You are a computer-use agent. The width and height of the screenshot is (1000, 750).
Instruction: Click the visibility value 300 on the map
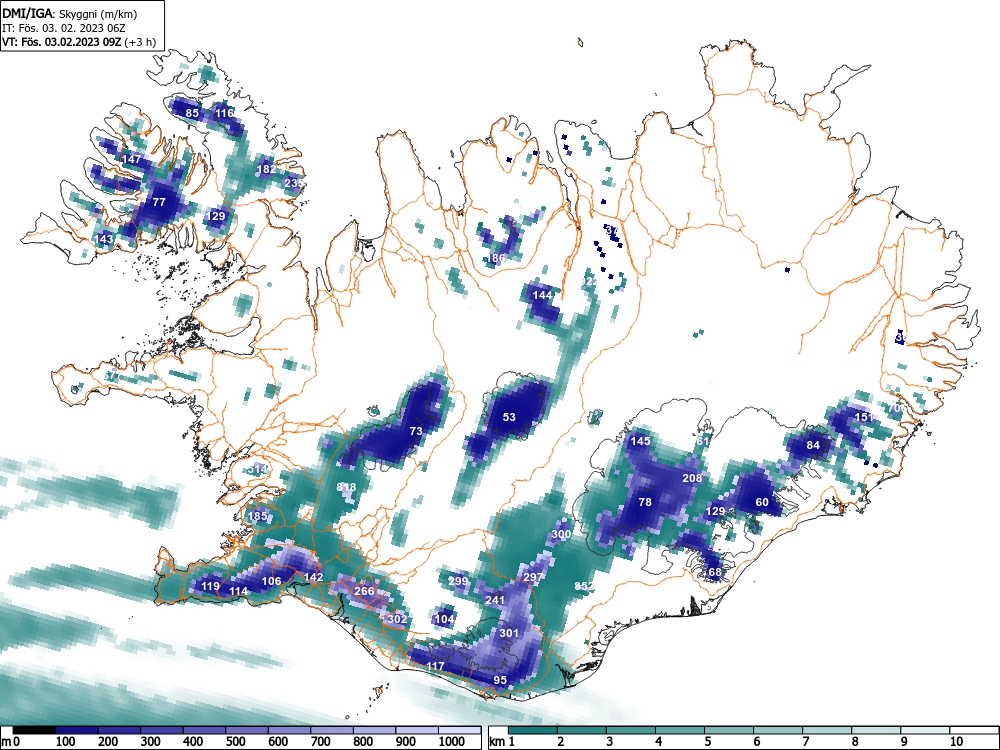[x=561, y=534]
